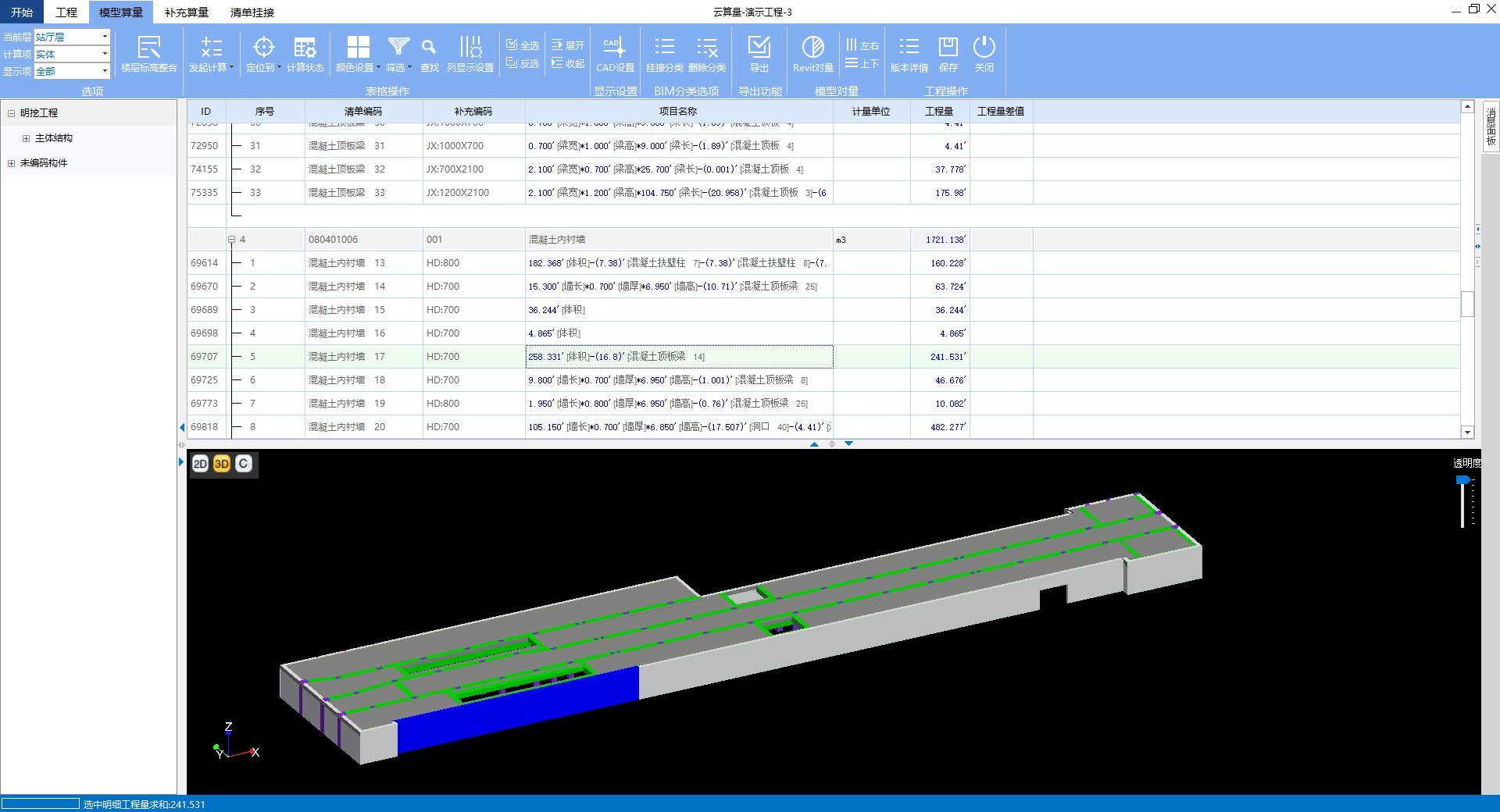
Task: Switch viewport to 2D mode
Action: [x=200, y=464]
